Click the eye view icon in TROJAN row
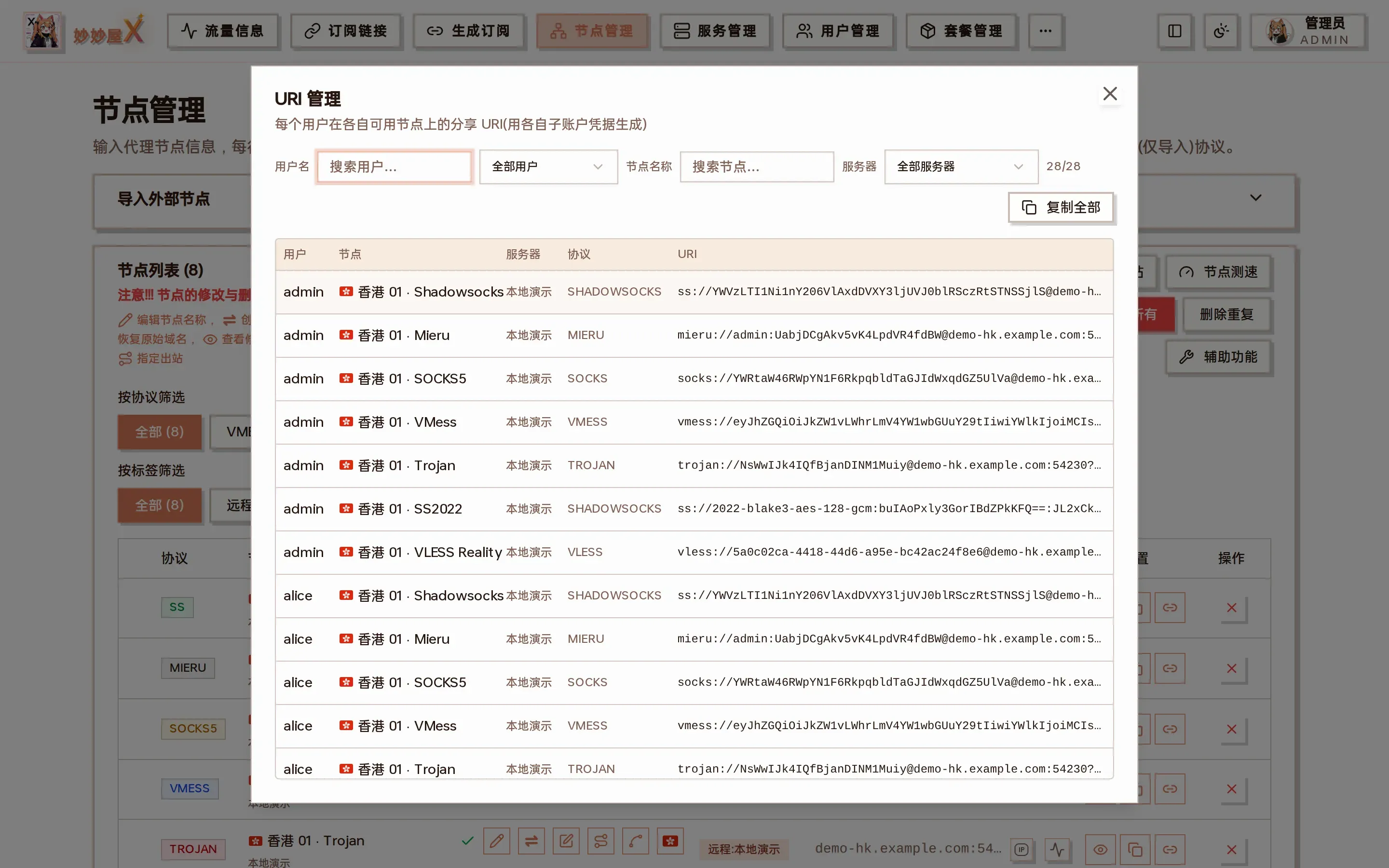The width and height of the screenshot is (1389, 868). (x=1100, y=850)
